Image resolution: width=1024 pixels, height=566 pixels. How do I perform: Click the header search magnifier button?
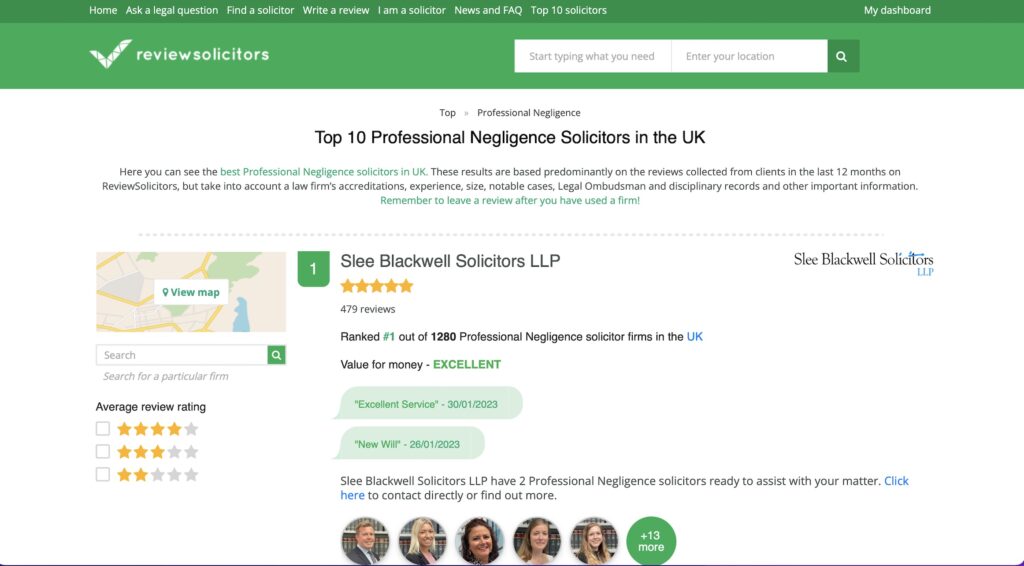coord(843,56)
